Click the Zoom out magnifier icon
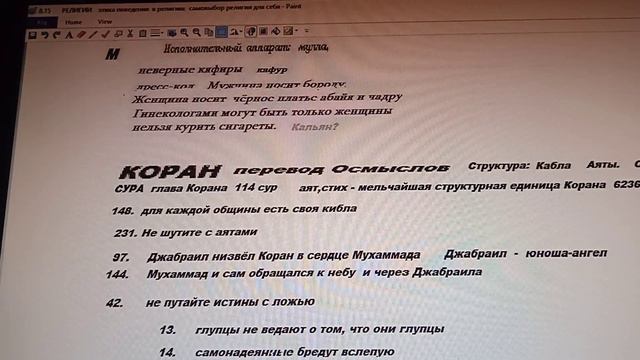 pyautogui.click(x=197, y=32)
